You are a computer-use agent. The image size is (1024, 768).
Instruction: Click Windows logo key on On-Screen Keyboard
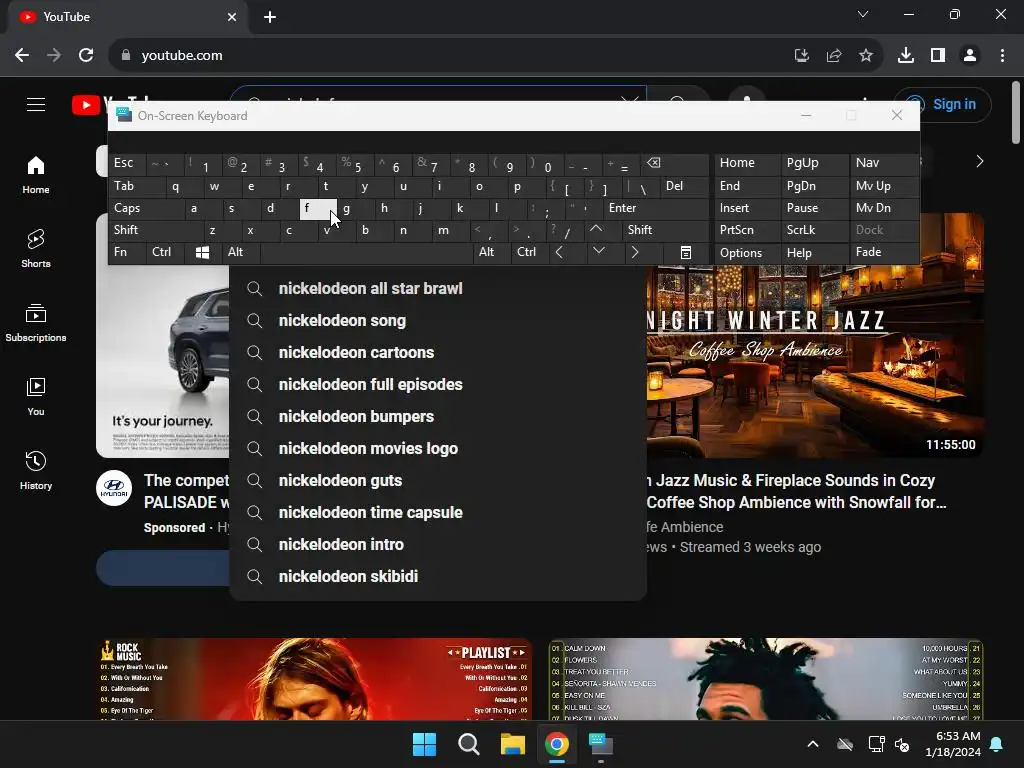click(202, 252)
